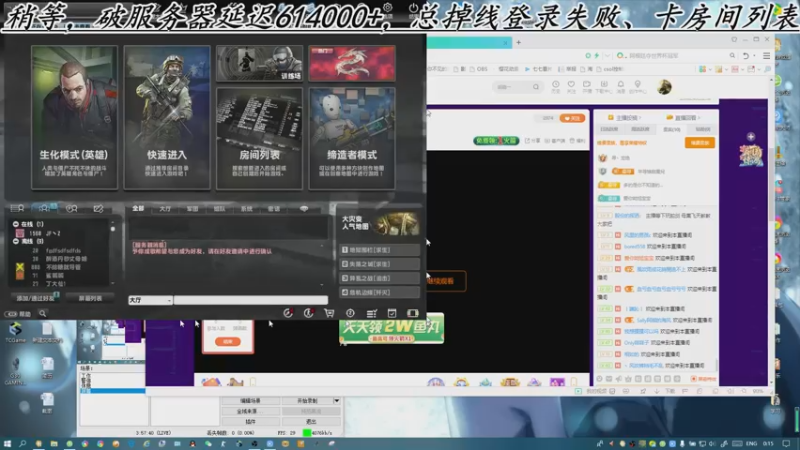This screenshot has width=800, height=450.
Task: Collapse the 离线 offline friends group
Action: [x=16, y=241]
